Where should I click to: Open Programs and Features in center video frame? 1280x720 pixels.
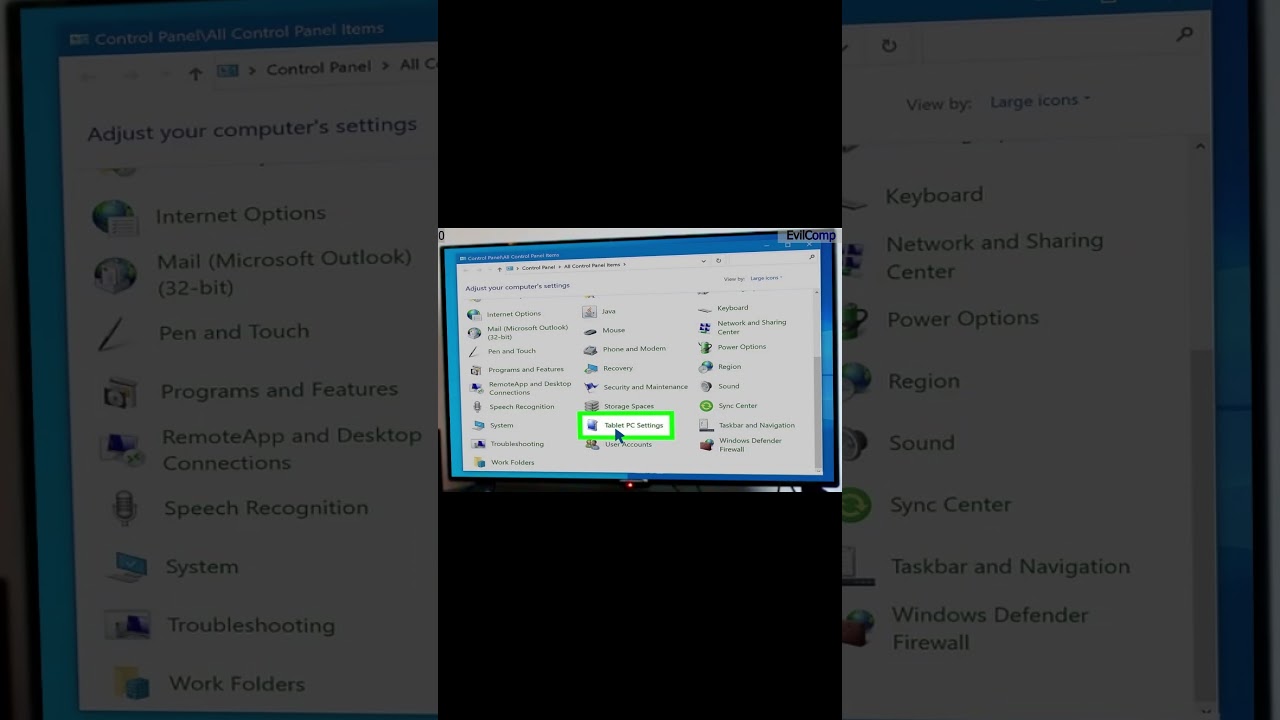click(x=517, y=370)
